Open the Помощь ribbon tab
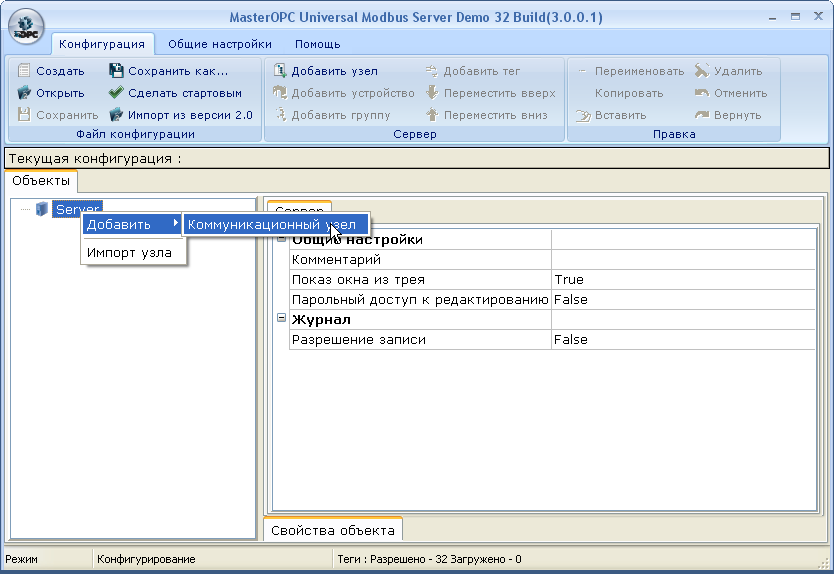 click(318, 44)
